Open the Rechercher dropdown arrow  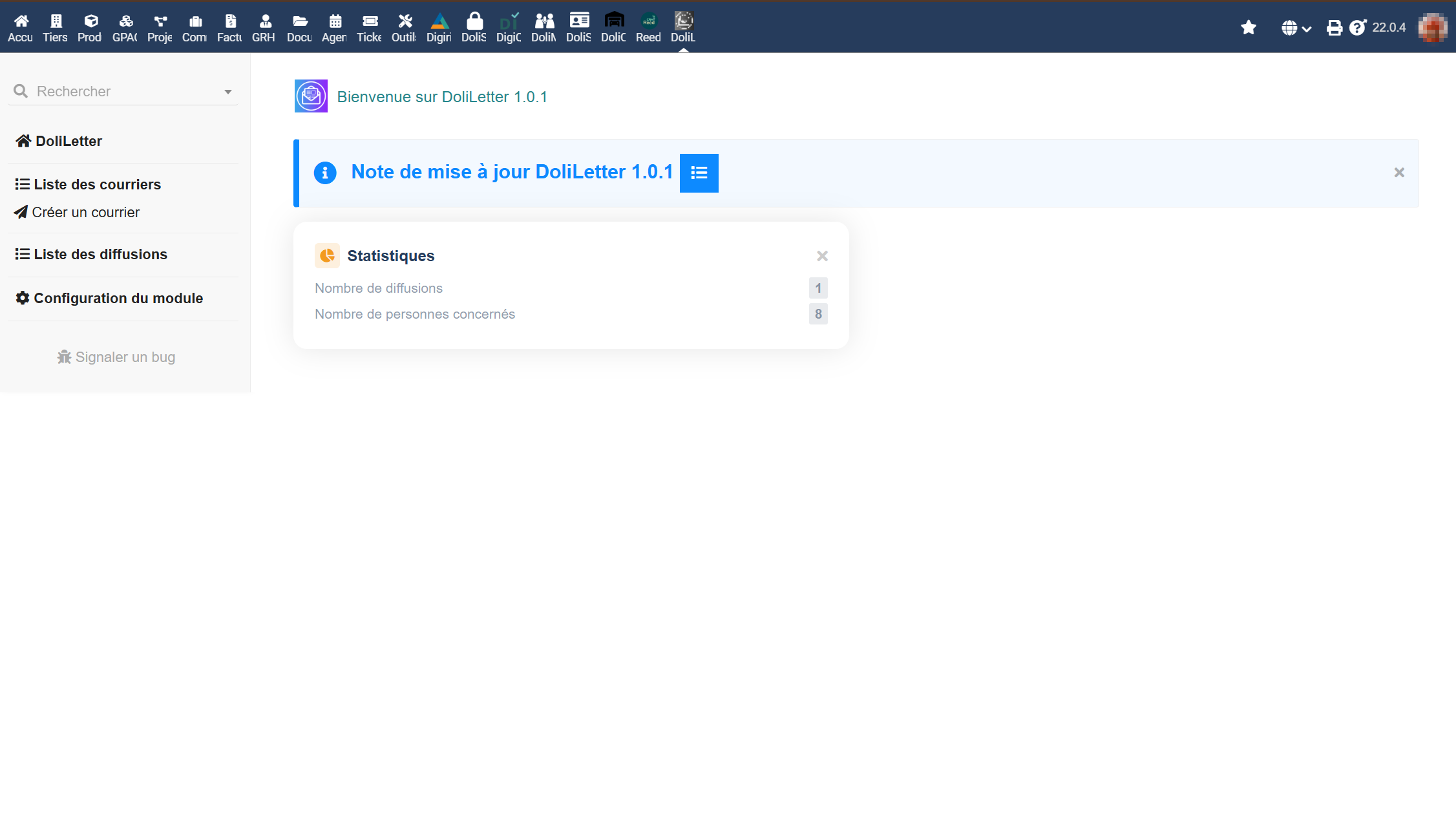(x=228, y=92)
